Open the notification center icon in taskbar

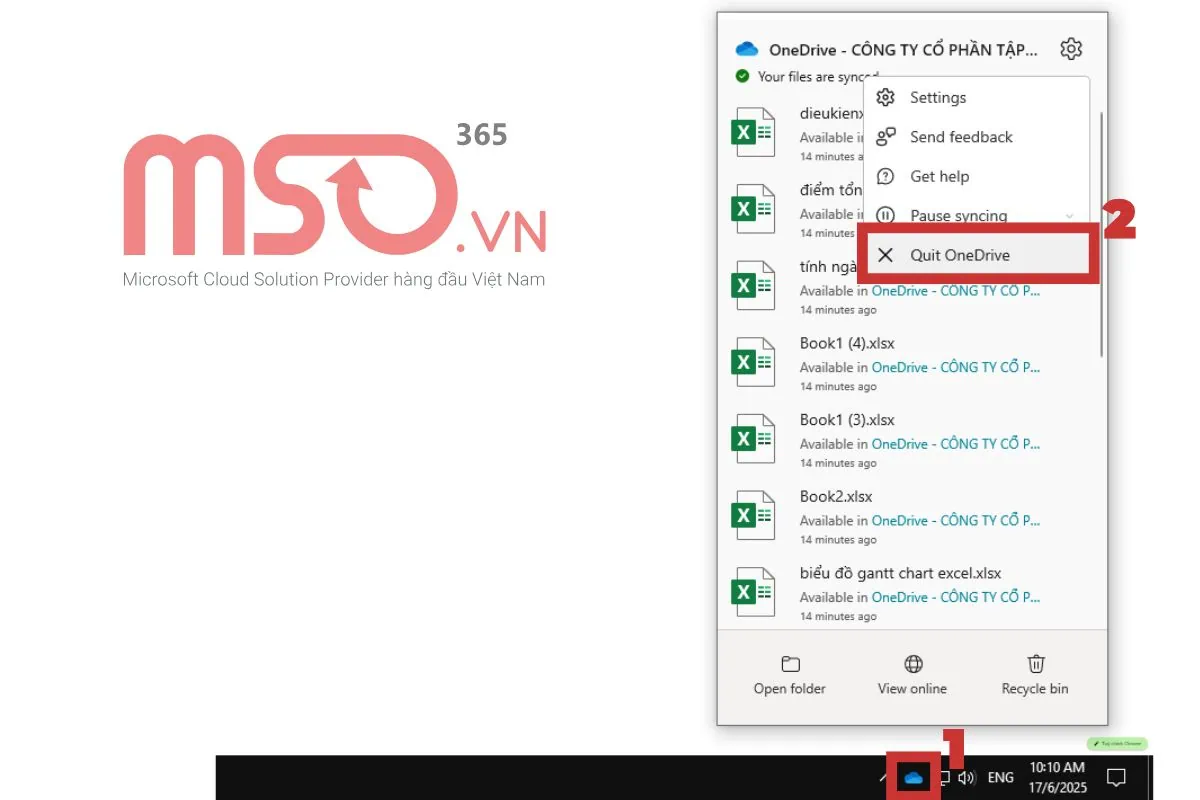pos(1117,778)
